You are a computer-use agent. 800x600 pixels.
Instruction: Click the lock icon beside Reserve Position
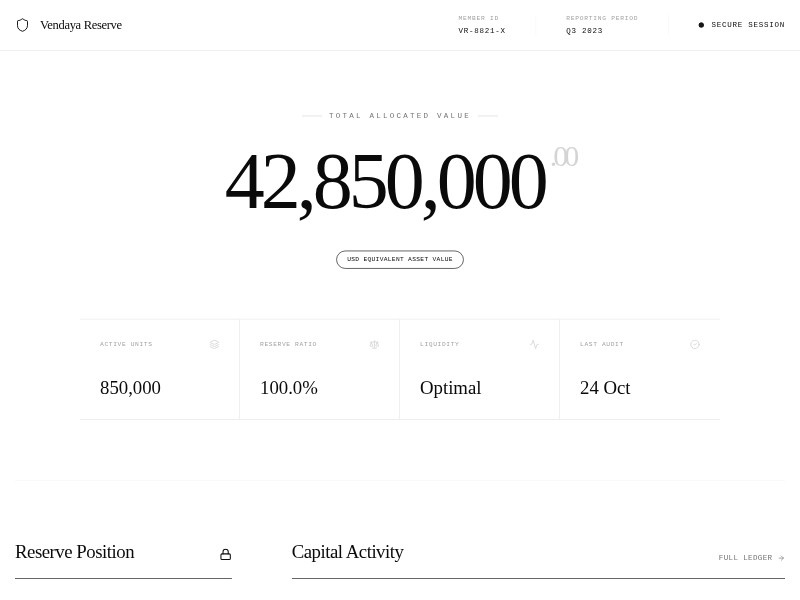point(226,554)
